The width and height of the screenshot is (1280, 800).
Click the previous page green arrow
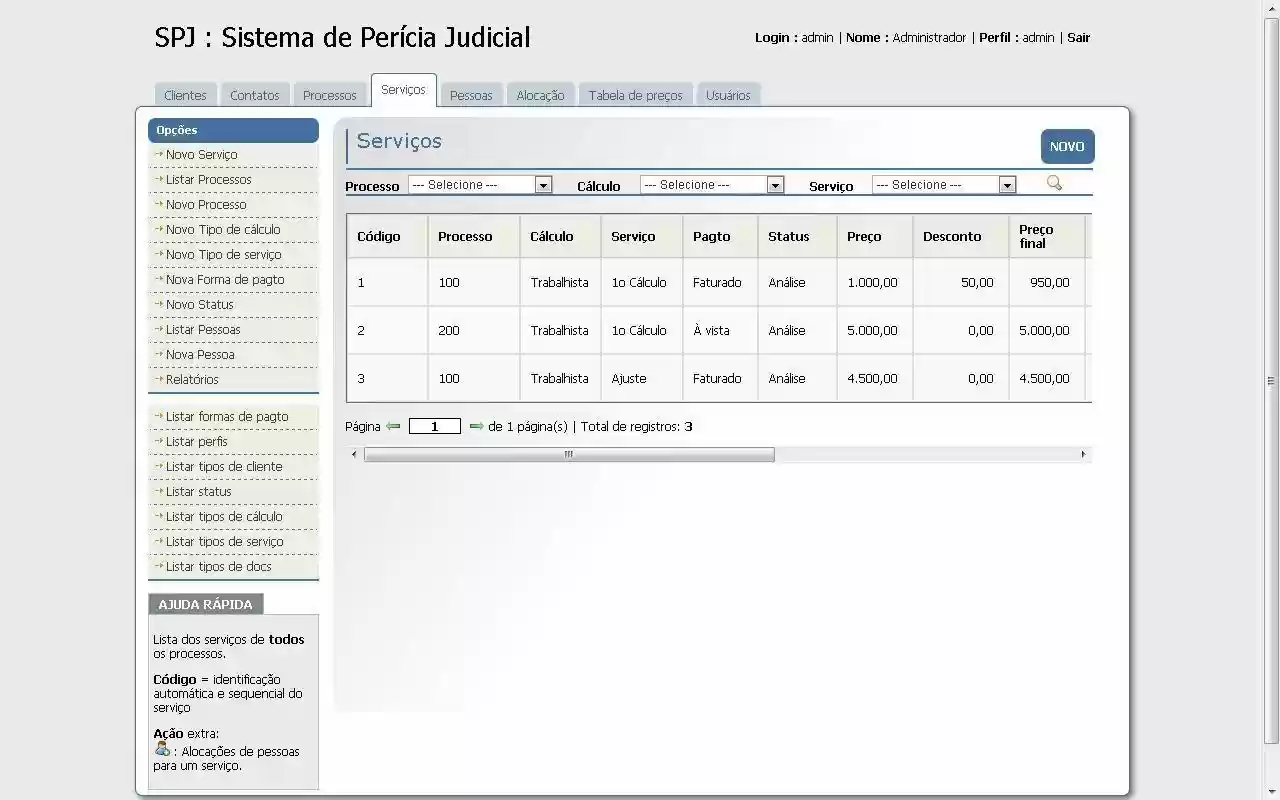[395, 426]
